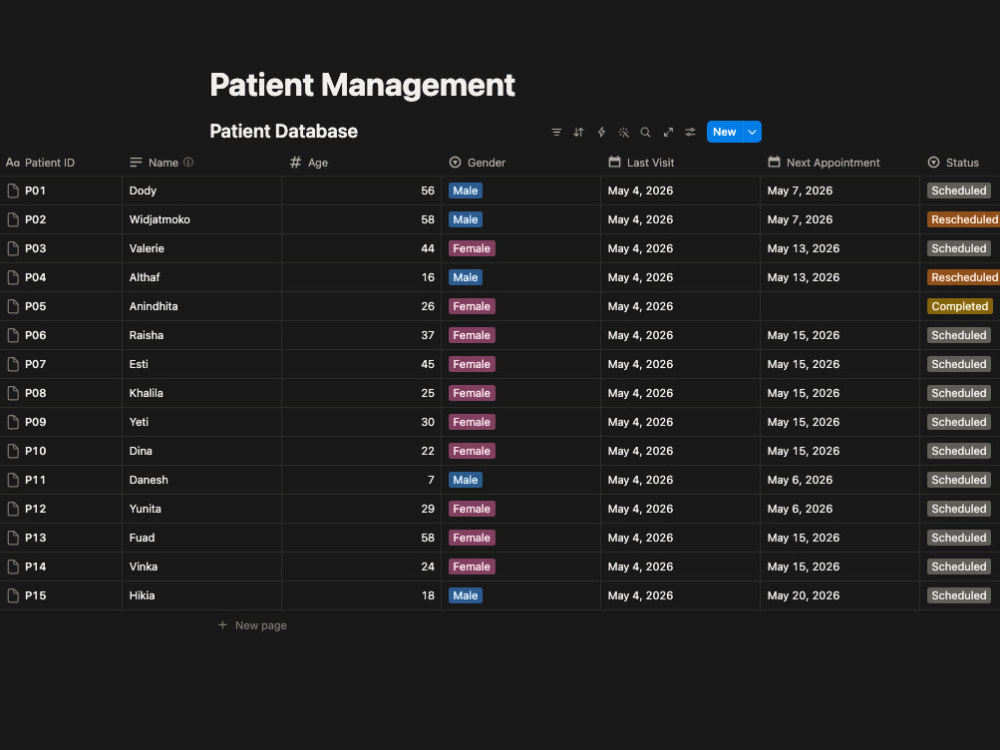Click the name cell Widjatmoko
The image size is (1000, 750).
(x=202, y=219)
